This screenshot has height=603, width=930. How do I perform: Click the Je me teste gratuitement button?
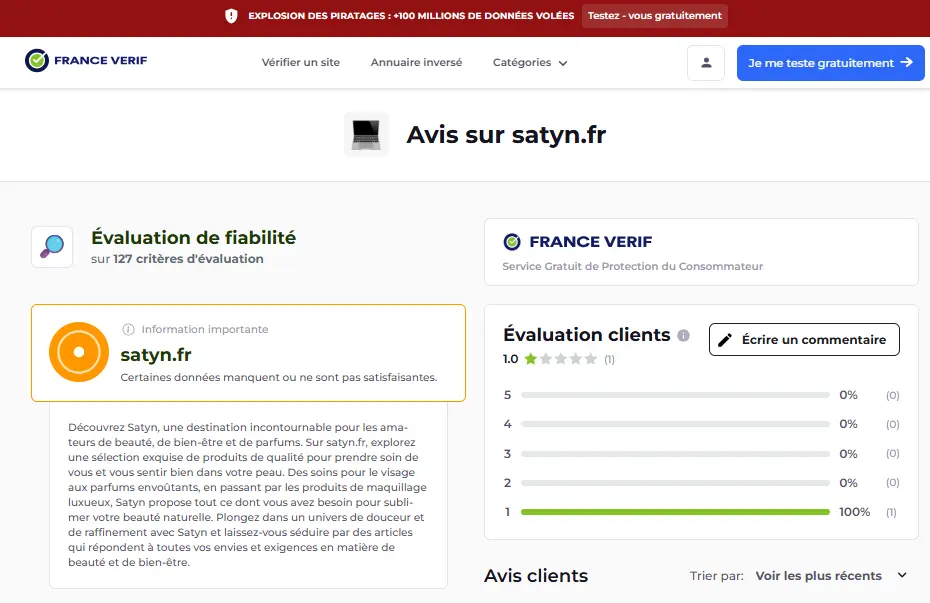pyautogui.click(x=830, y=62)
